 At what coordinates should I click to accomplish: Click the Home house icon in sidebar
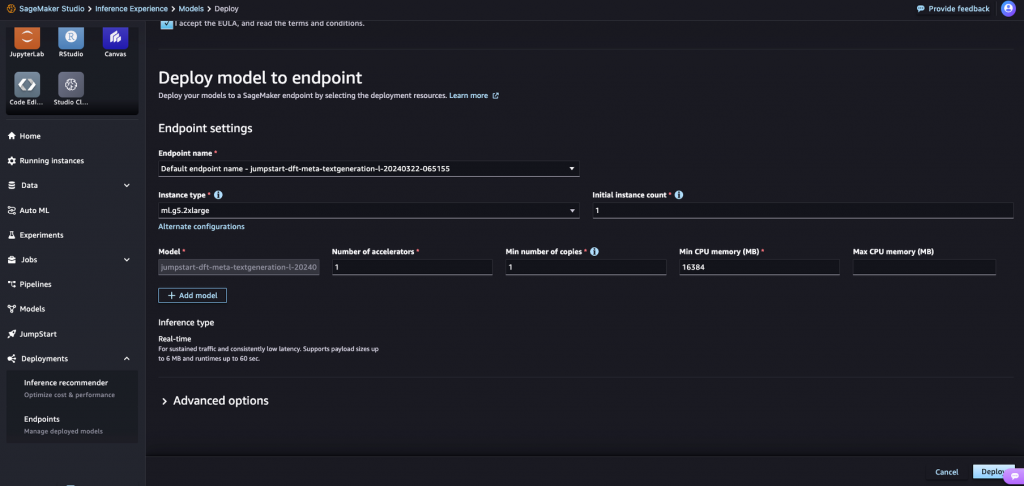(x=11, y=136)
